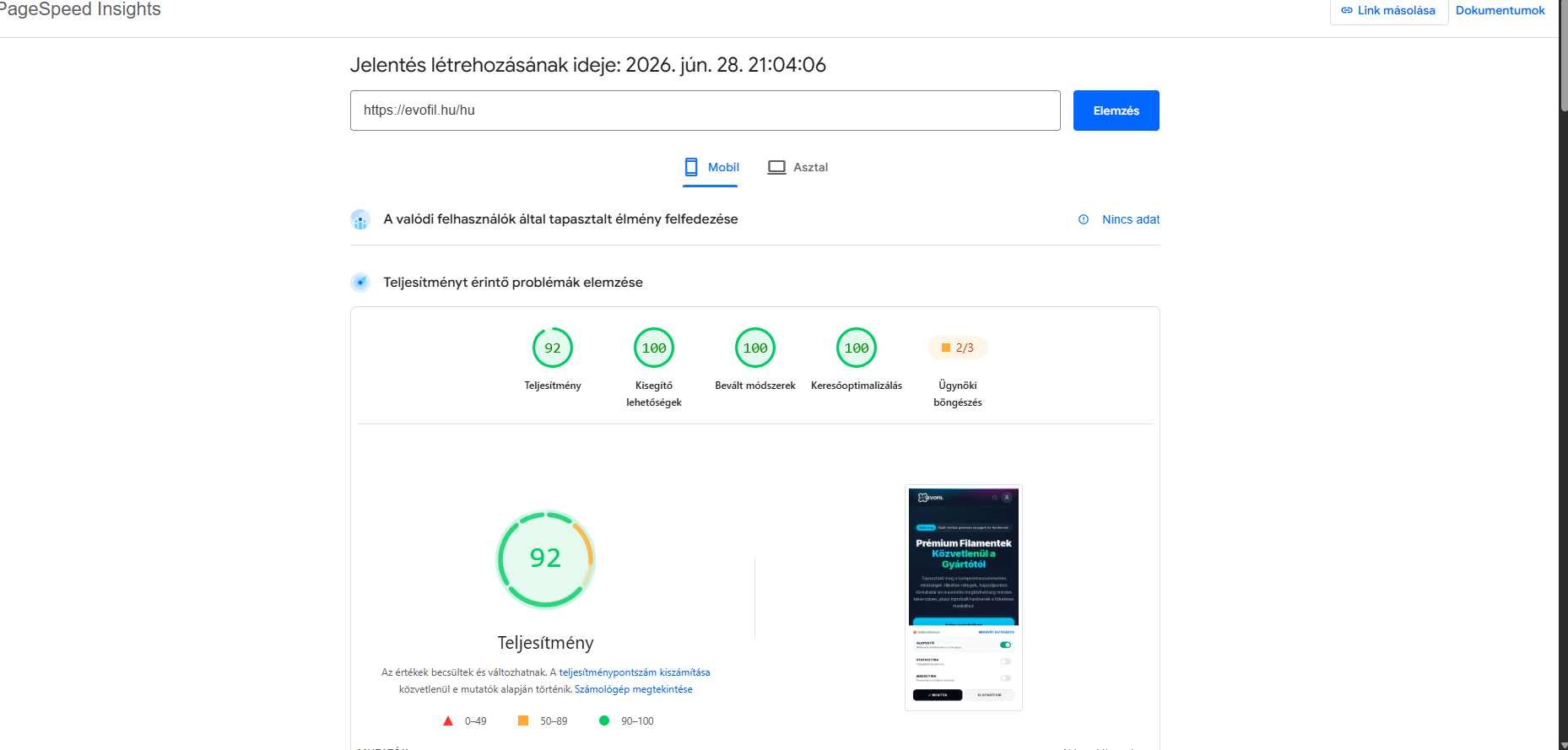Click the orange square 50–89 legend icon
This screenshot has height=750, width=1568.
(x=523, y=720)
